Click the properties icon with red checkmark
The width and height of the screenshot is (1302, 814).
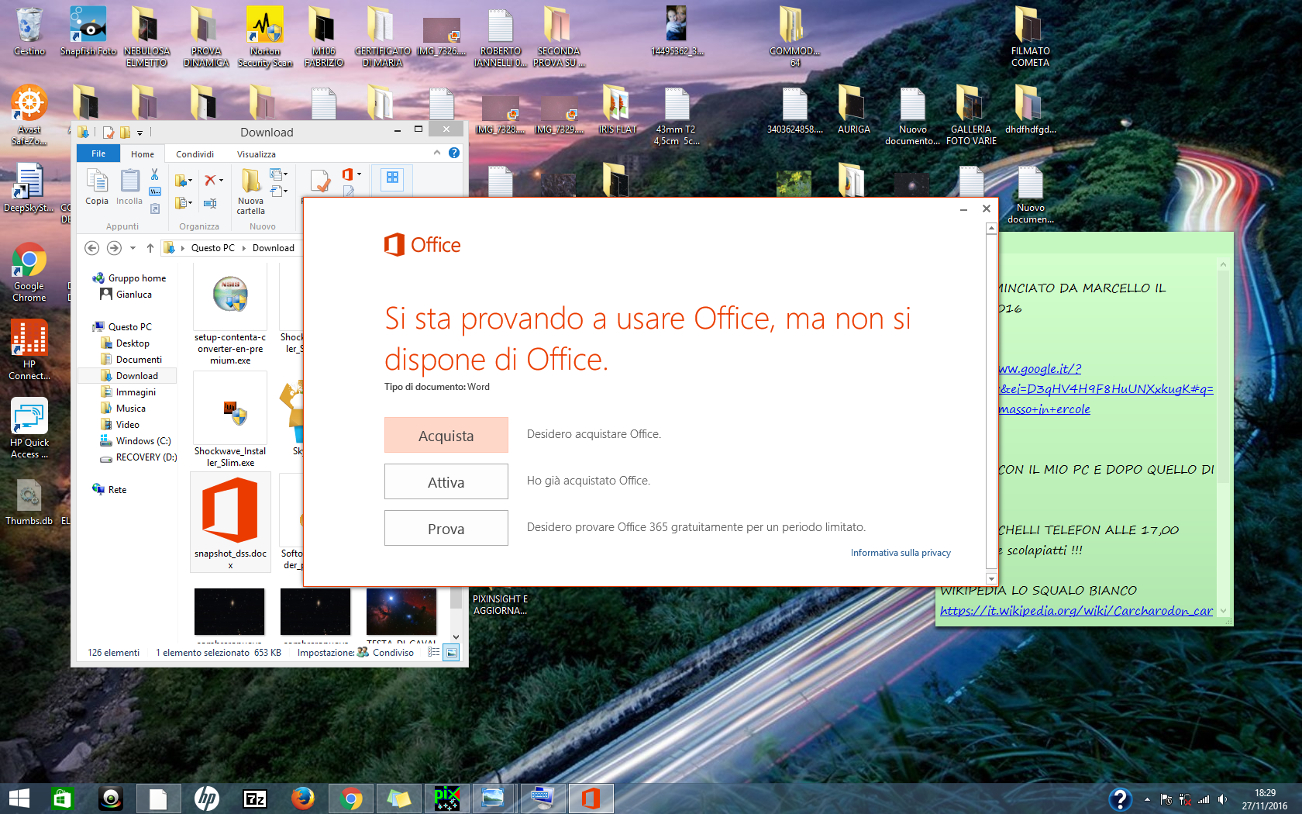tap(320, 181)
